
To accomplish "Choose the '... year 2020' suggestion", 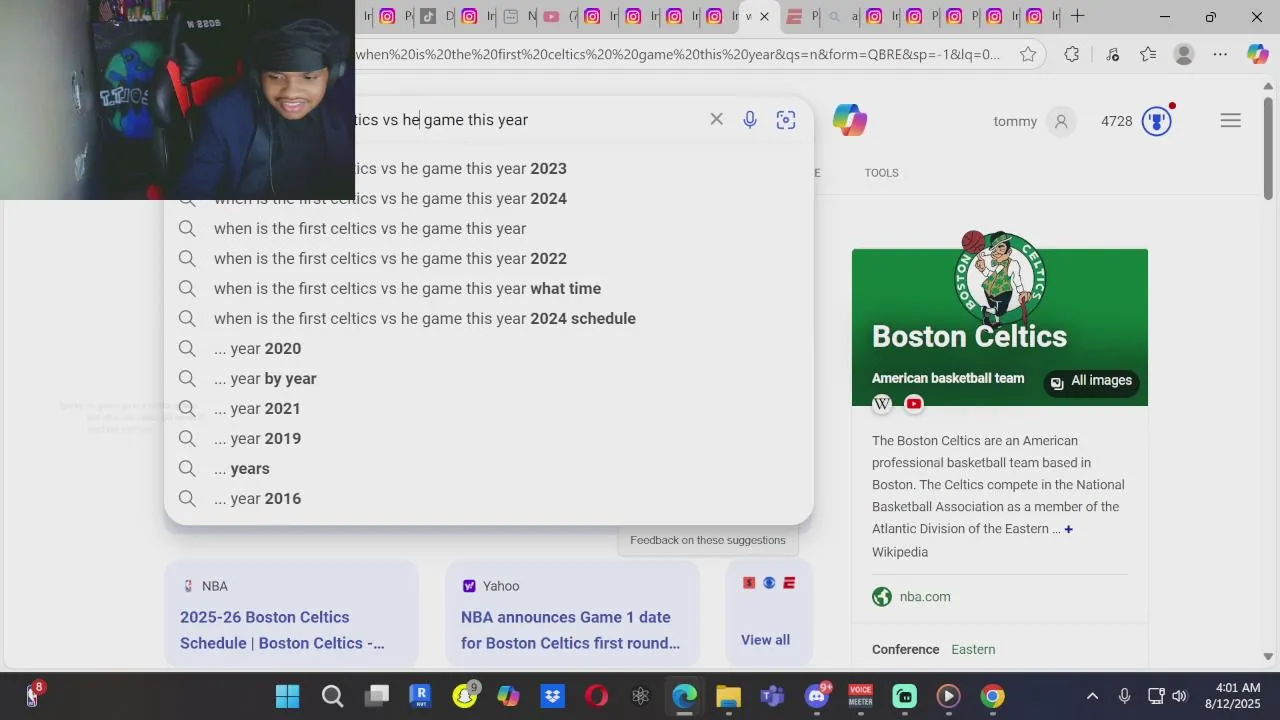I will click(x=488, y=348).
